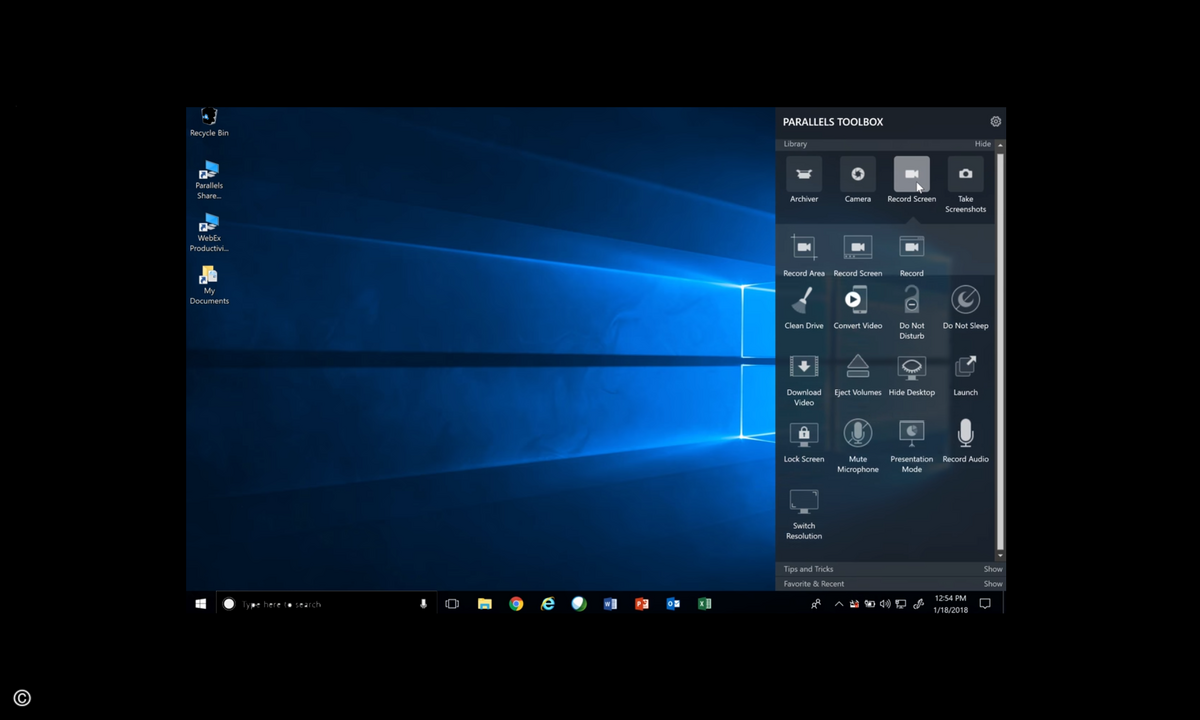Open the Windows Start menu
Viewport: 1200px width, 720px height.
tap(200, 604)
